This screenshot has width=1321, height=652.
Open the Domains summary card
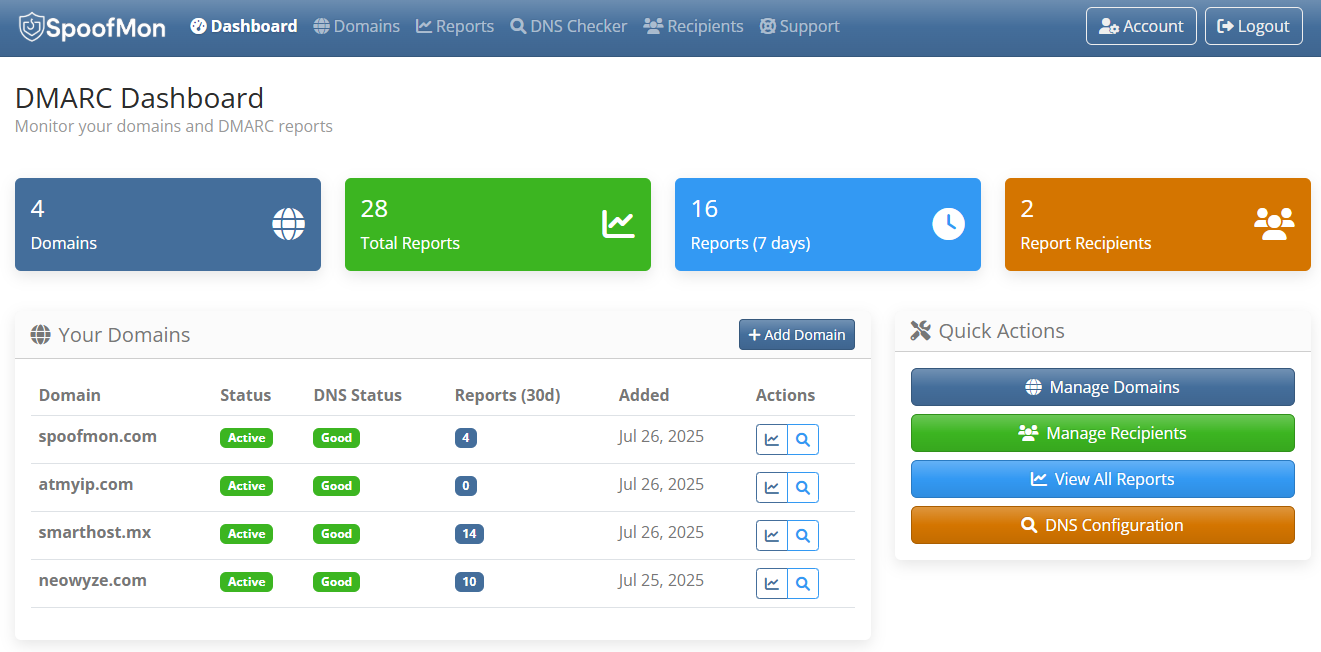tap(168, 224)
